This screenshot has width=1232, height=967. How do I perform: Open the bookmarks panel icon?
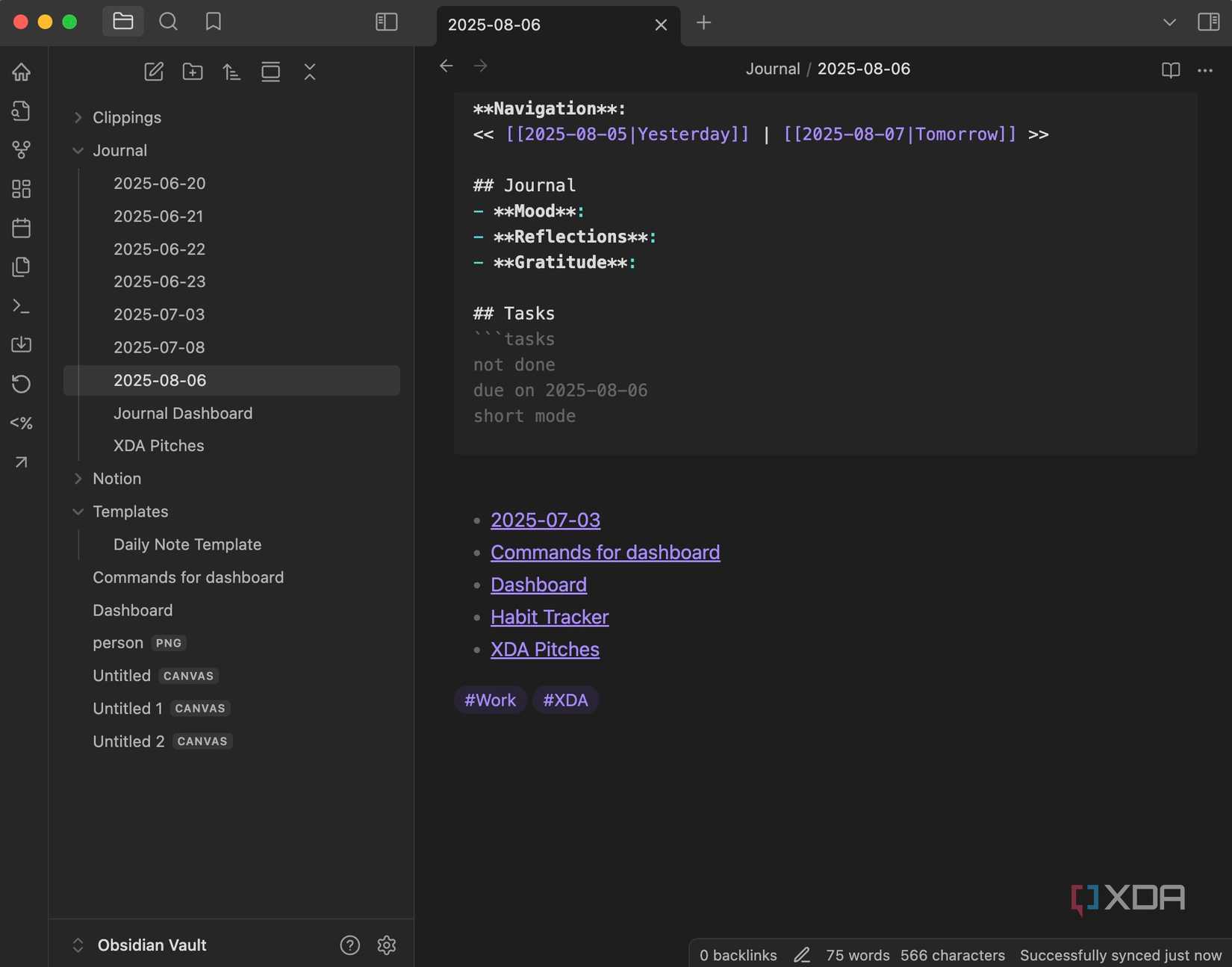coord(214,22)
